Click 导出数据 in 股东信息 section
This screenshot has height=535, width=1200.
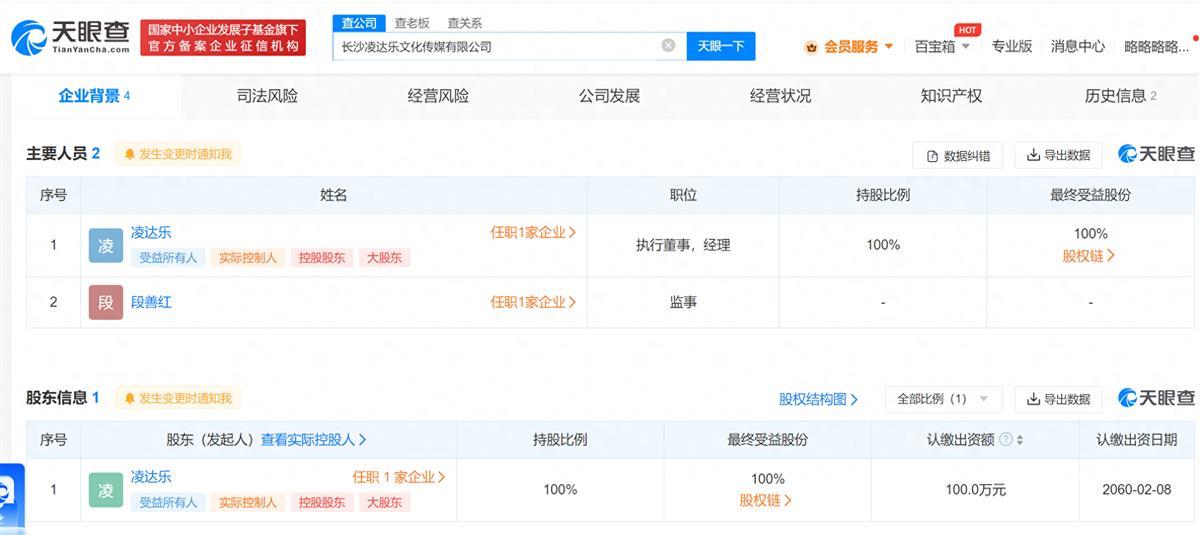(1058, 399)
